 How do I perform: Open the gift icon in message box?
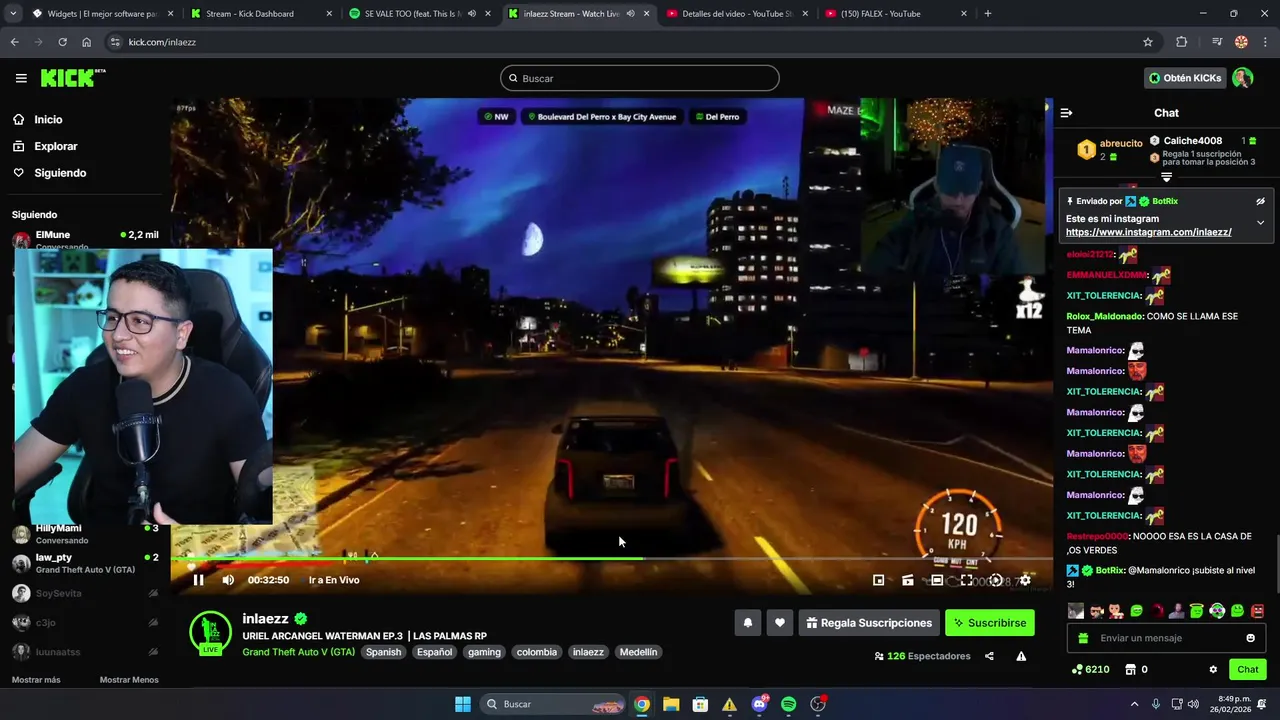pyautogui.click(x=1084, y=638)
